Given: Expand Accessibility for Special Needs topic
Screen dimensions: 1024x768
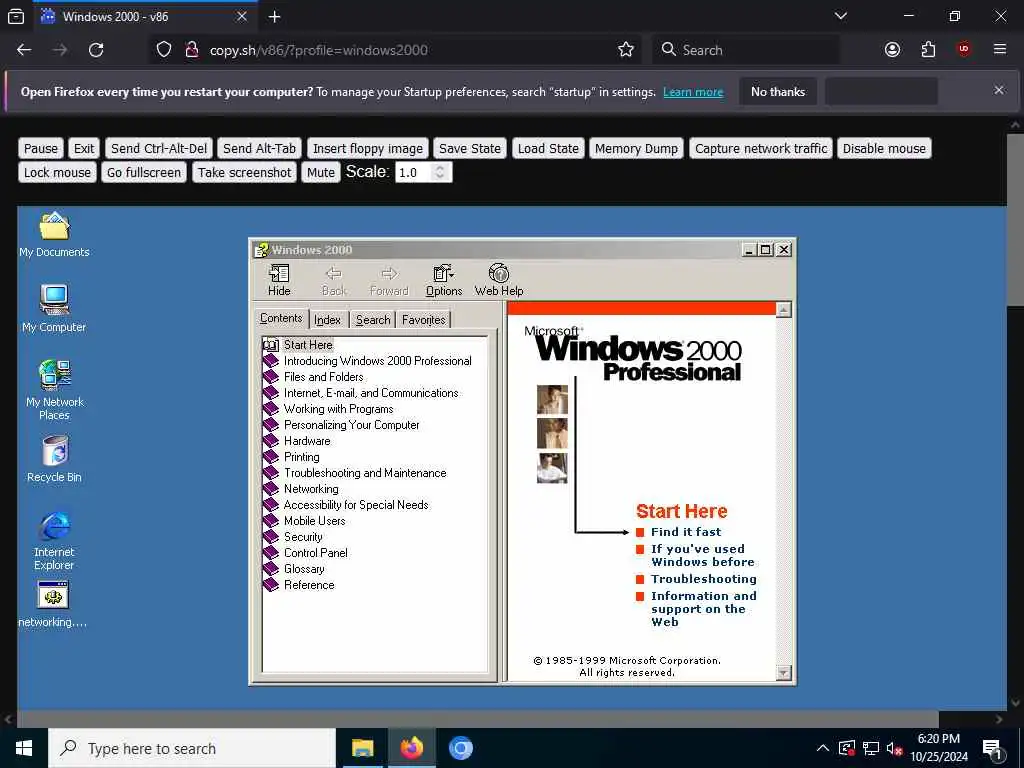Looking at the screenshot, I should point(356,505).
